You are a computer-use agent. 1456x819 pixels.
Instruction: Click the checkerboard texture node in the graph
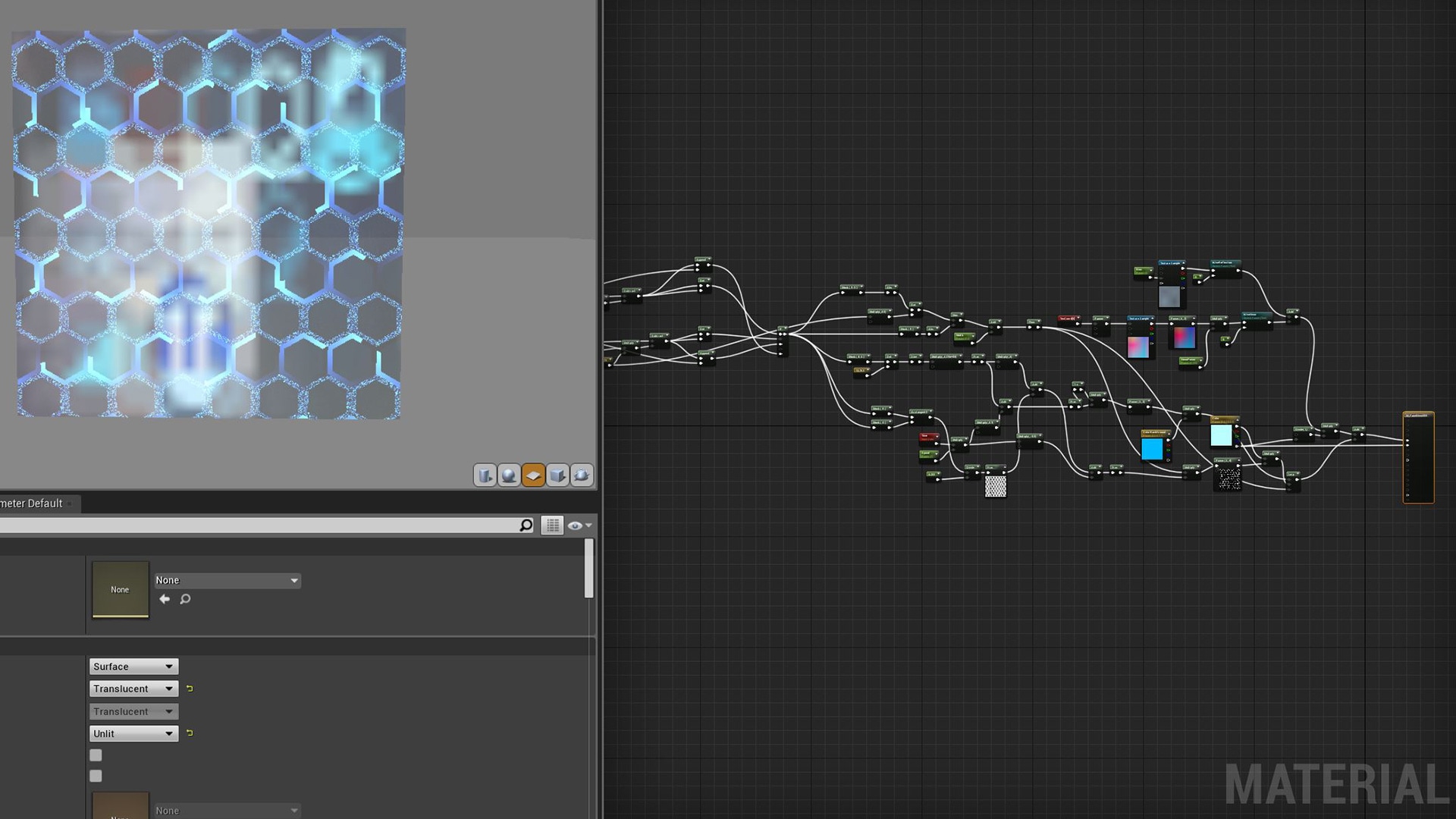996,487
